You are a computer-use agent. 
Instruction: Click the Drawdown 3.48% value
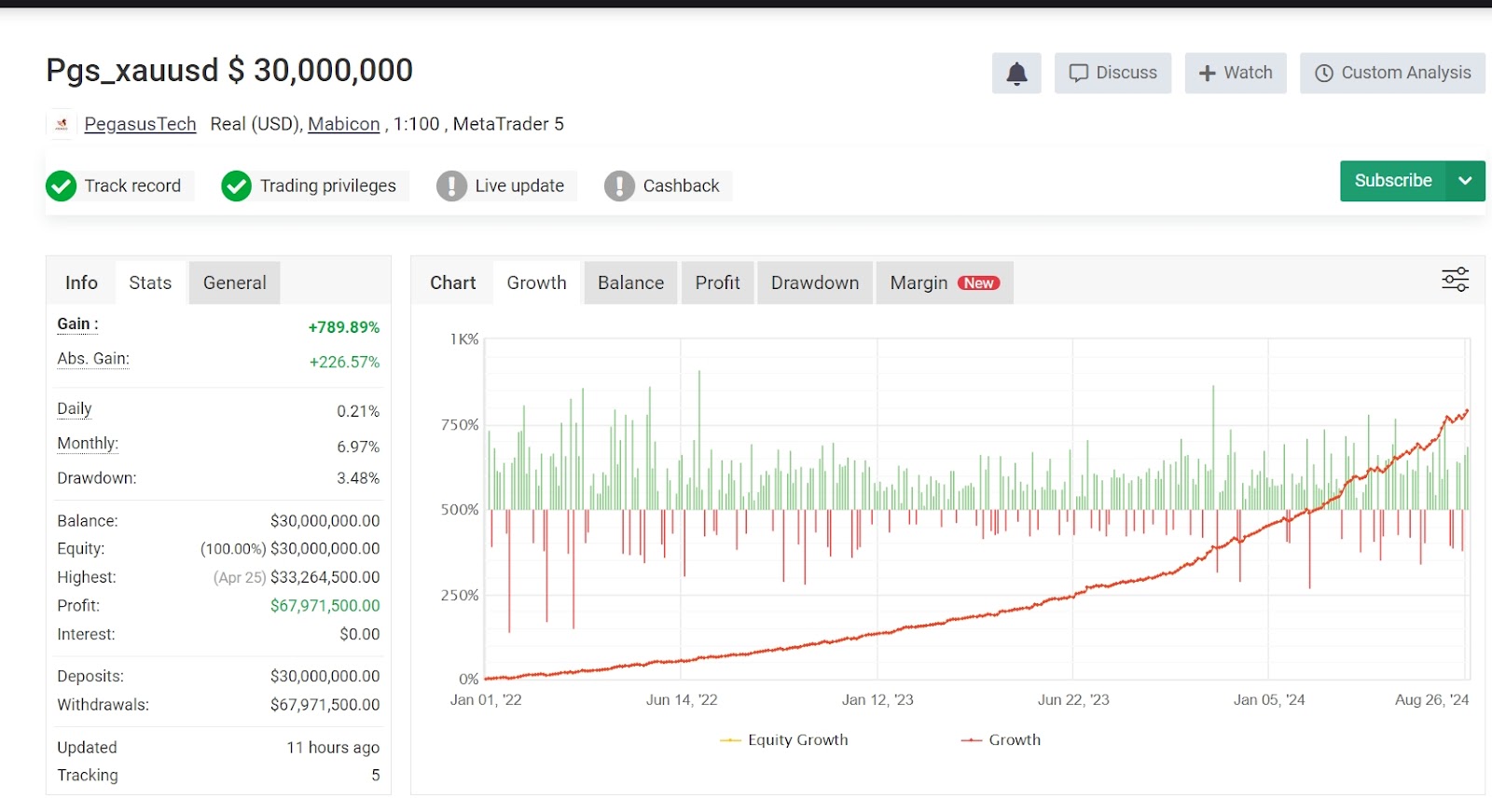(x=358, y=478)
